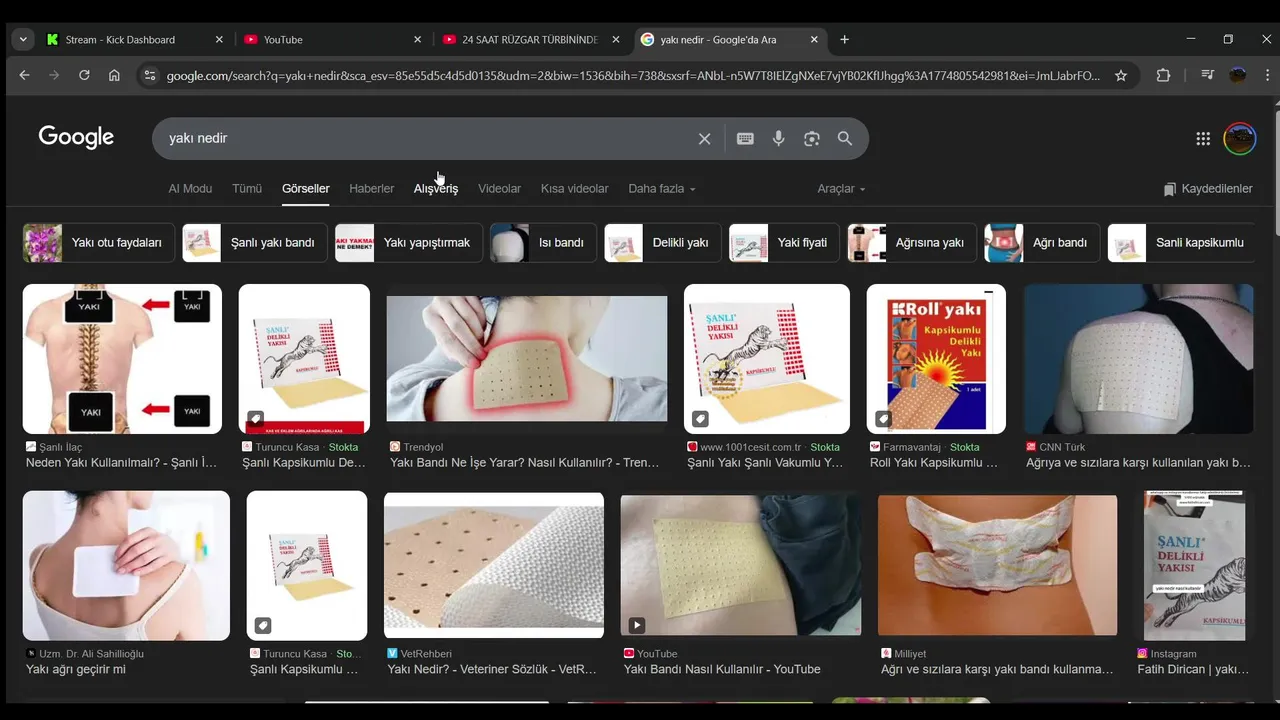Open Roll Yakı Kapsikumlu title link
This screenshot has height=720, width=1280.
(x=934, y=463)
